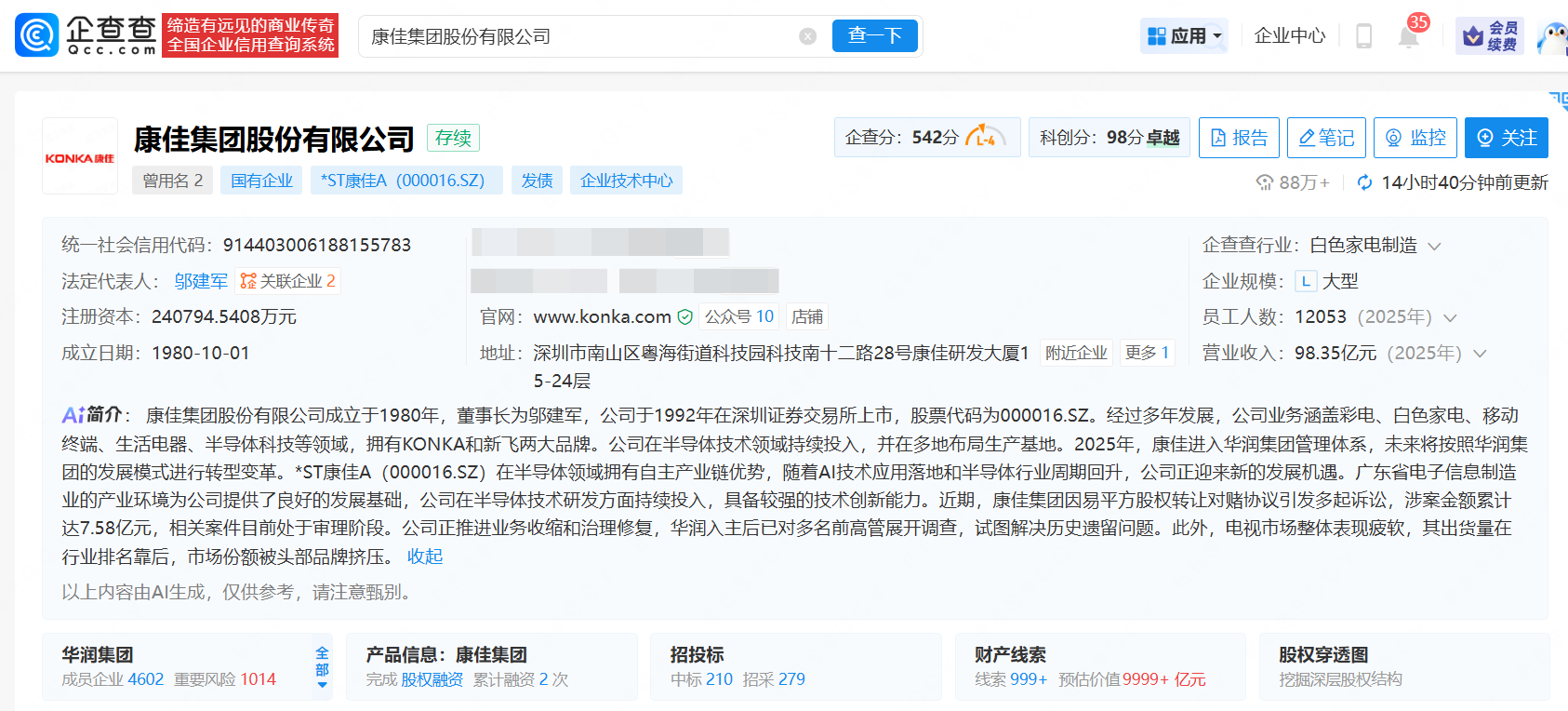1568x711 pixels.
Task: Select the founding date 1980-10-01
Action: pos(201,354)
